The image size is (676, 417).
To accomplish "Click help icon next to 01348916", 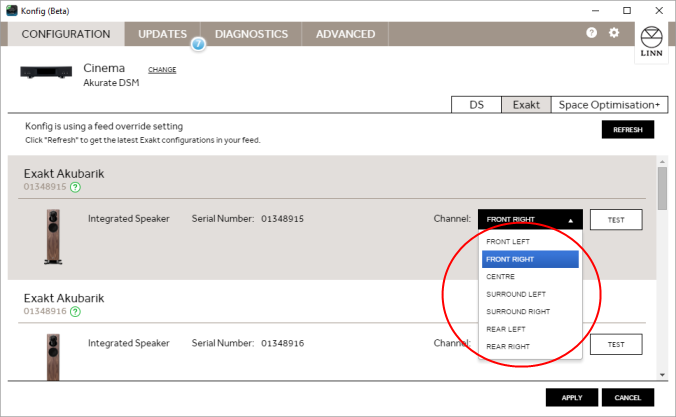I will 75,312.
